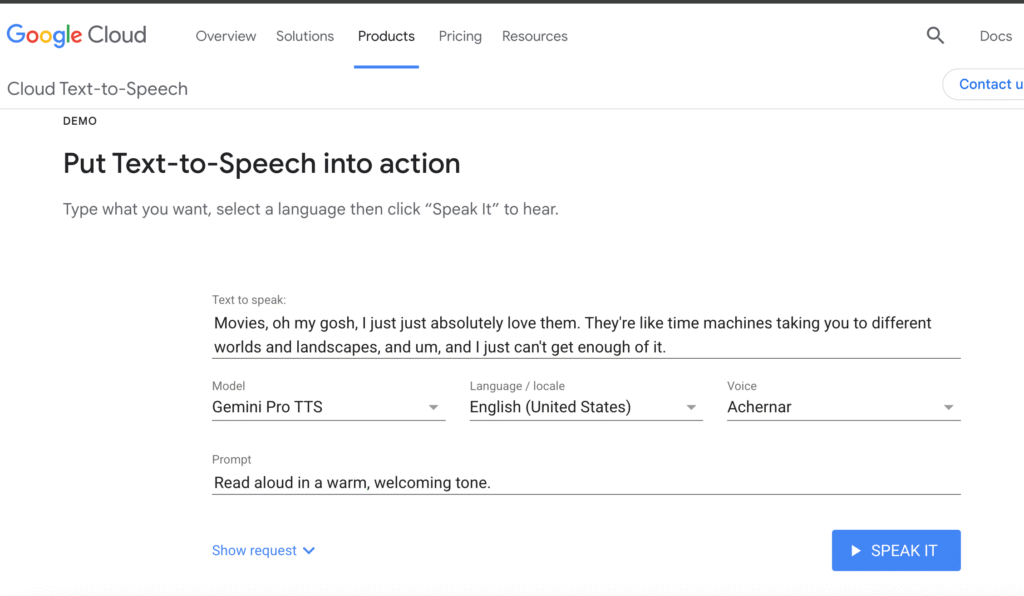Open the Solutions navigation menu
This screenshot has height=596, width=1024.
pos(305,36)
